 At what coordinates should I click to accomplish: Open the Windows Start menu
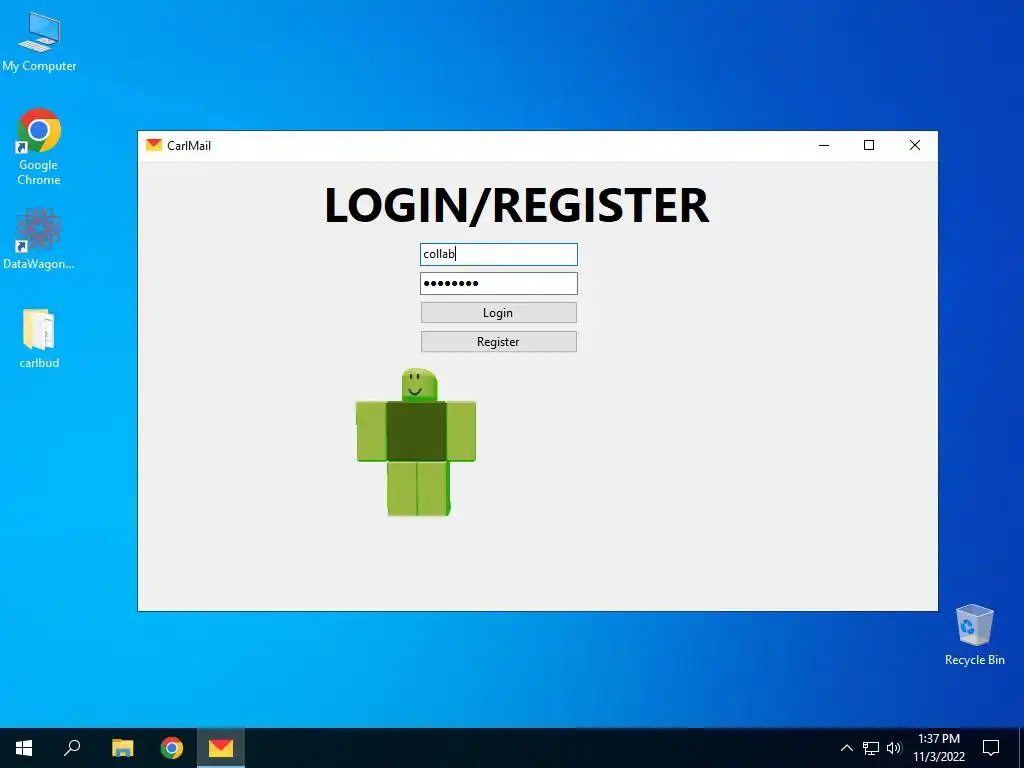tap(24, 748)
